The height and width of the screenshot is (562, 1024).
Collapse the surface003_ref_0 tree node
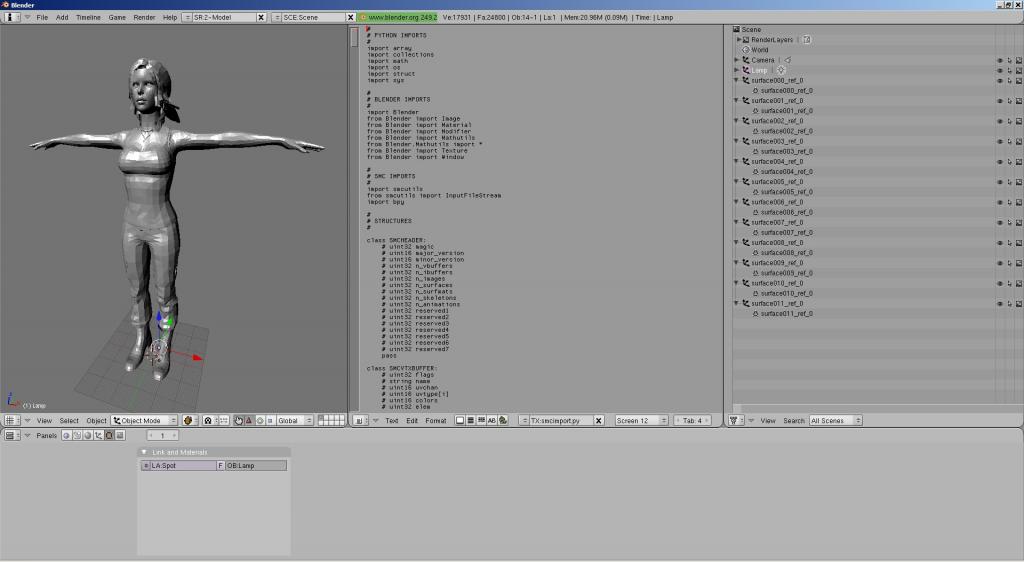click(x=737, y=141)
